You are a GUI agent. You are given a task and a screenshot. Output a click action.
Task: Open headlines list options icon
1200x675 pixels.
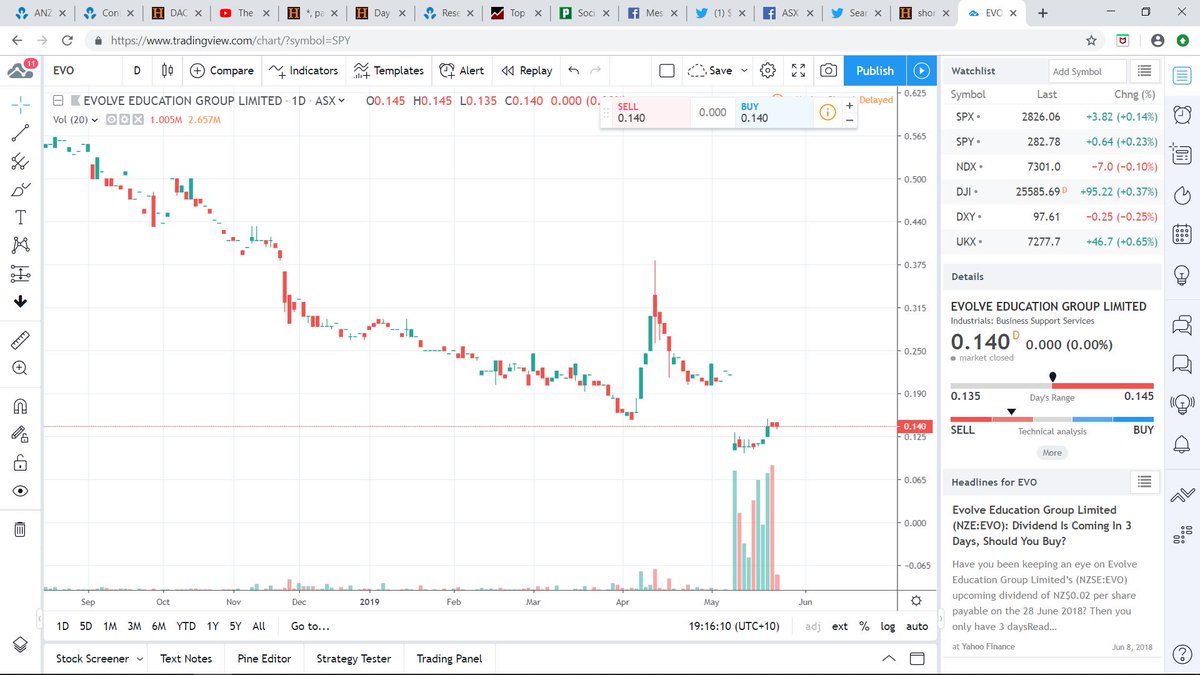coord(1144,482)
